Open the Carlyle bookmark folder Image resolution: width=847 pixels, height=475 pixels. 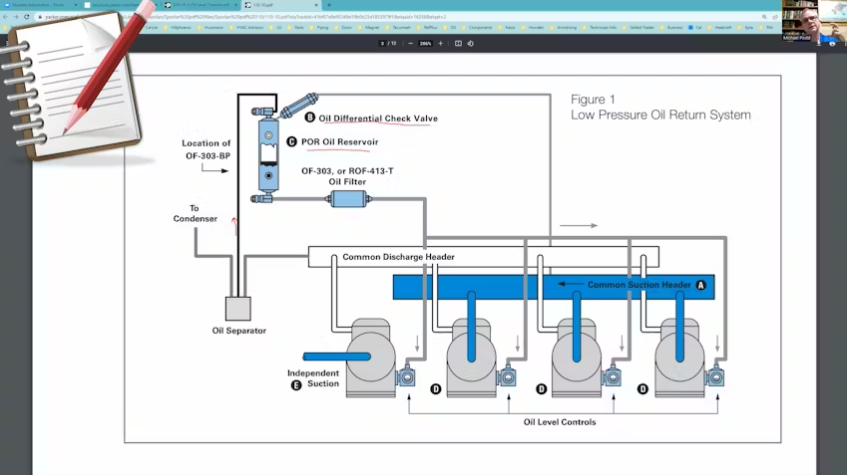pos(151,28)
